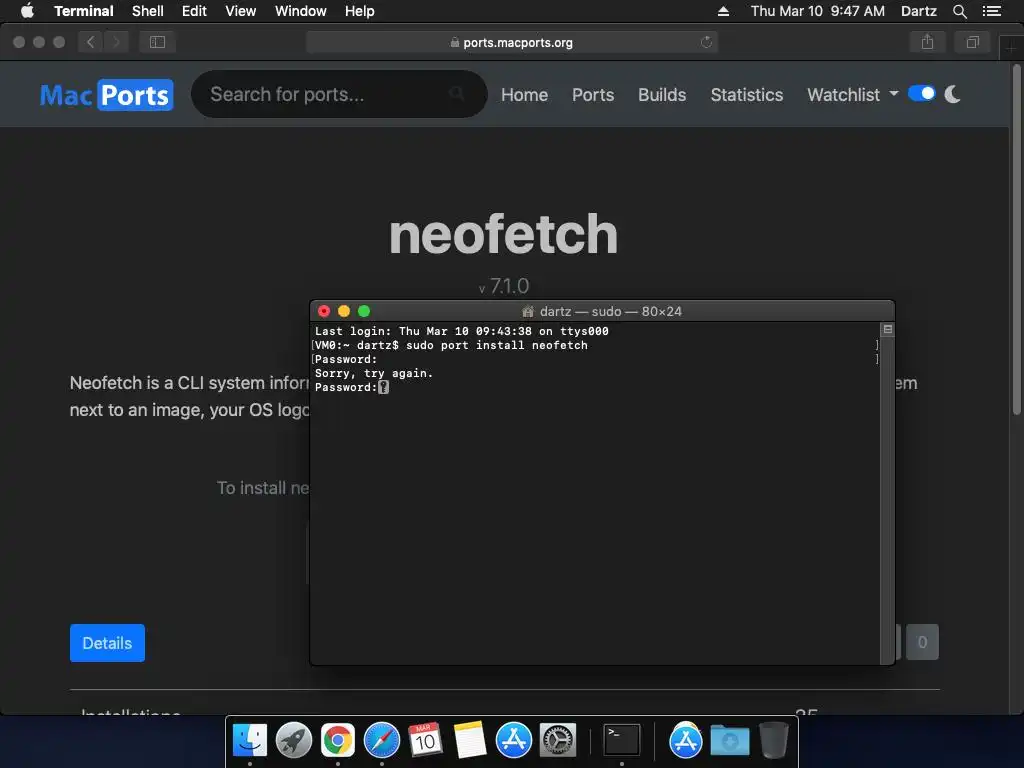Click the version 7.1.0 text
The width and height of the screenshot is (1024, 768).
504,286
